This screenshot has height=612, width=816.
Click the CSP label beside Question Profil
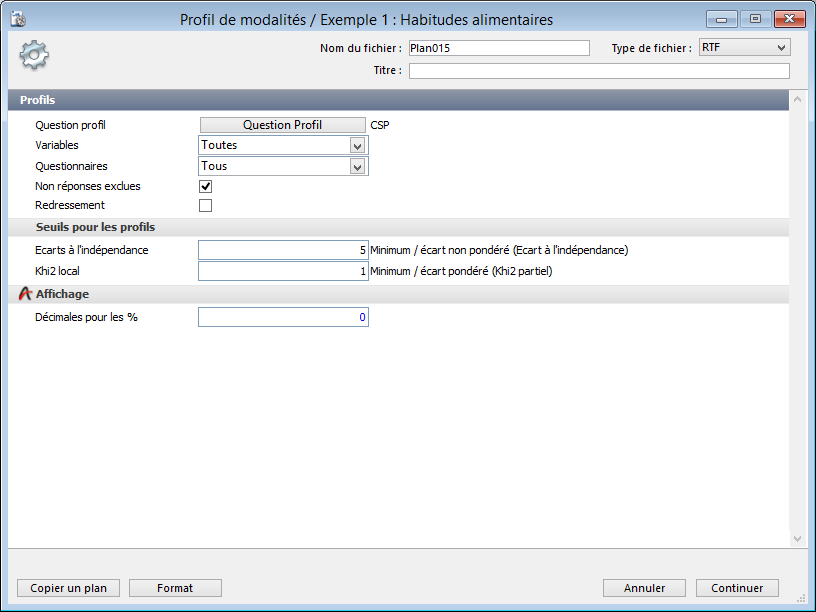click(x=380, y=125)
